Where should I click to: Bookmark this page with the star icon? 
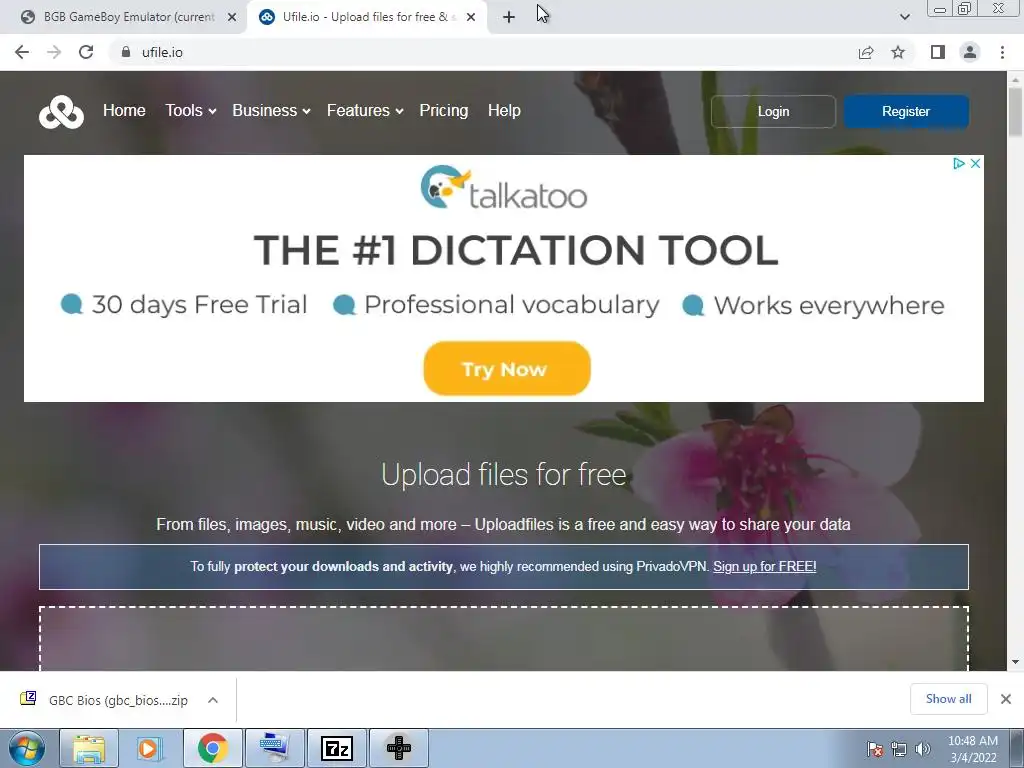(x=898, y=52)
